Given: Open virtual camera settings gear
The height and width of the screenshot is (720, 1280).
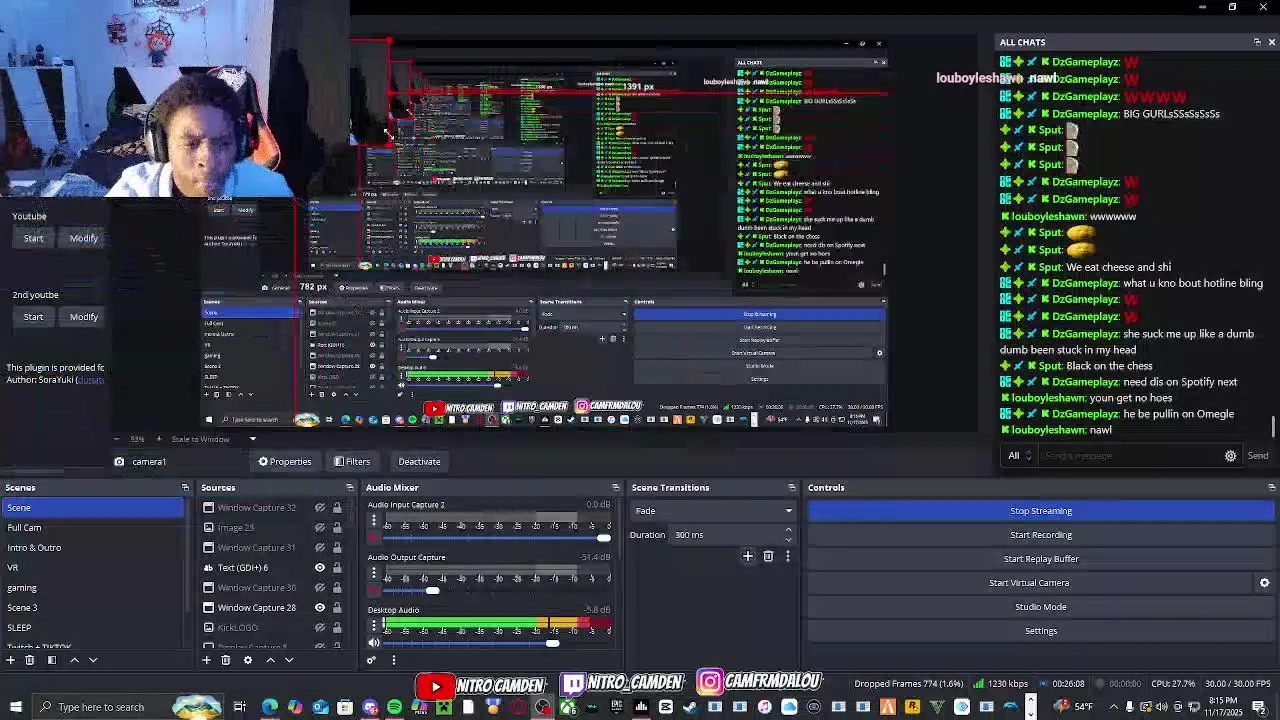Looking at the screenshot, I should 1264,583.
